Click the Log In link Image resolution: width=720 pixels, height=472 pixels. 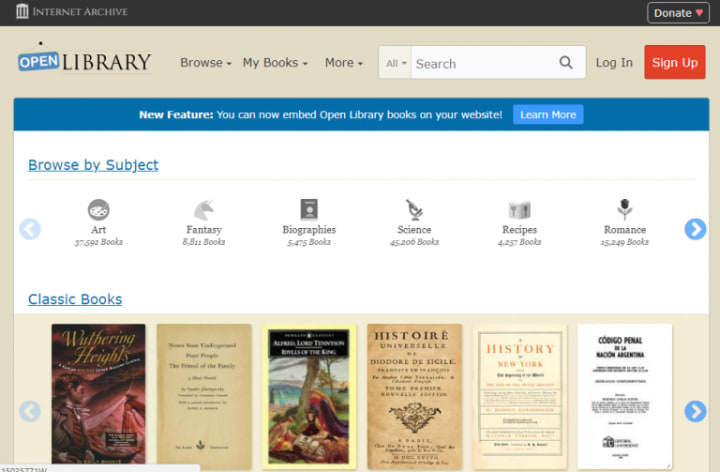point(614,62)
